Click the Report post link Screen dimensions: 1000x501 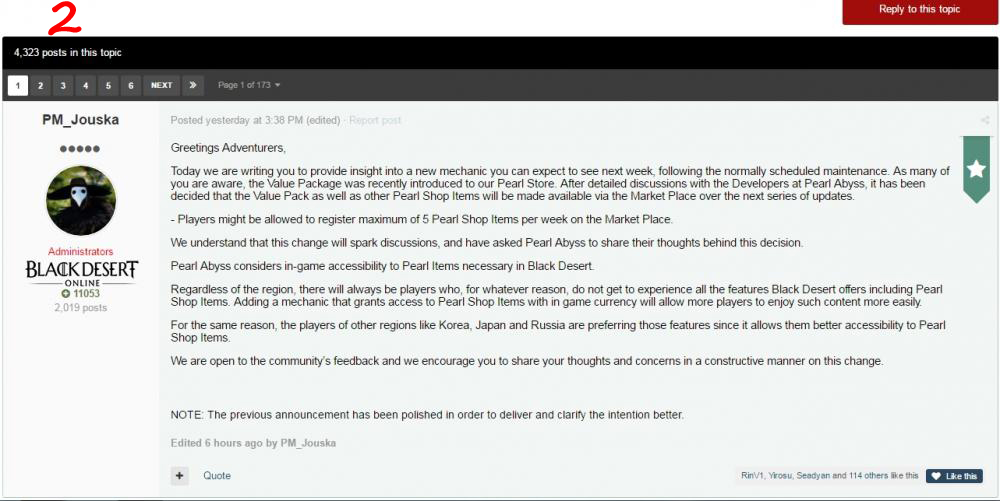tap(376, 120)
